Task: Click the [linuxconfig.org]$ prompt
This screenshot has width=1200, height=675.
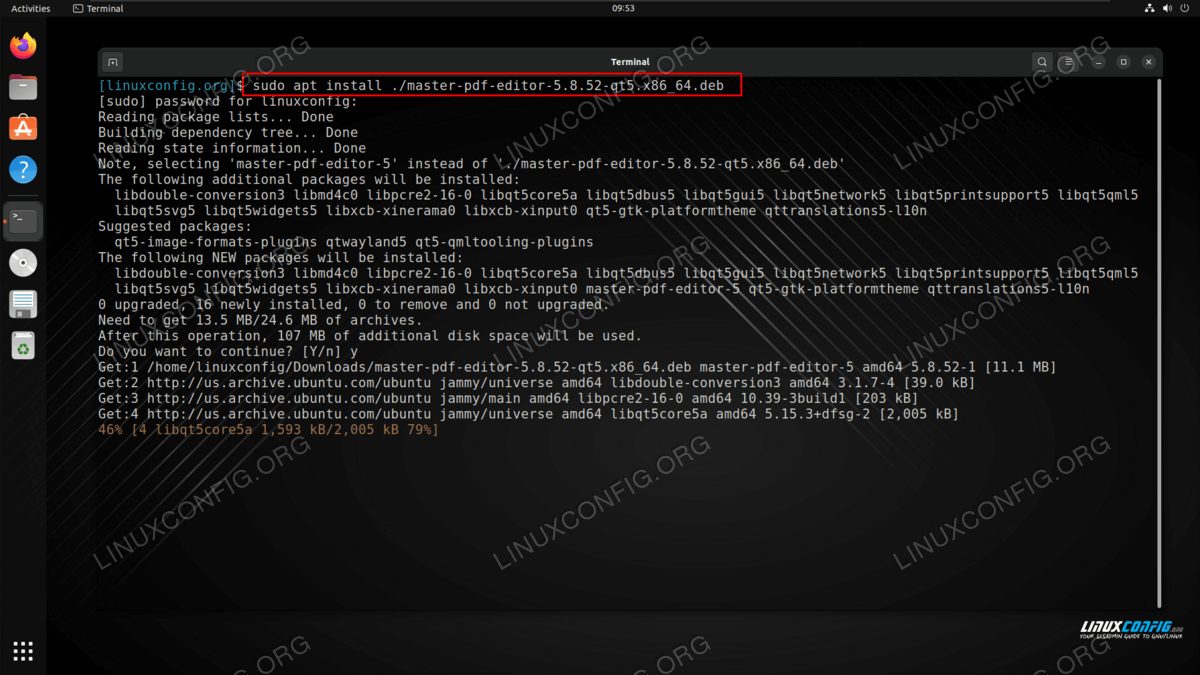Action: point(171,85)
